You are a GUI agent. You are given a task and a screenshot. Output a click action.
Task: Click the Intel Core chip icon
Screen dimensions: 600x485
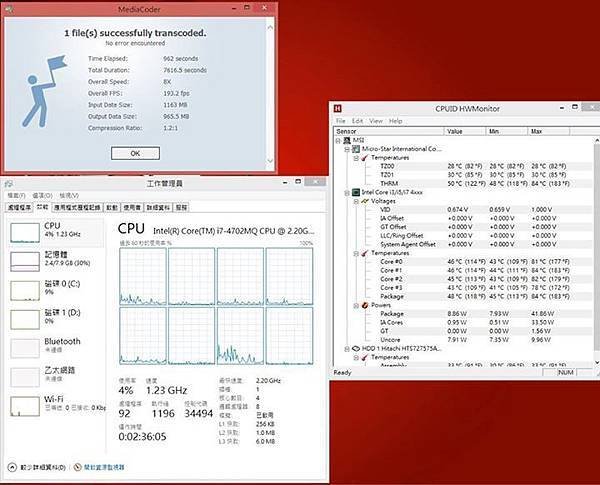pyautogui.click(x=356, y=192)
